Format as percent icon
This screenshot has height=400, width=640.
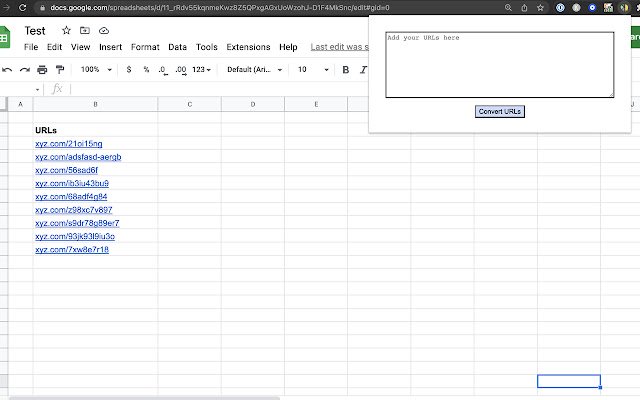[146, 69]
